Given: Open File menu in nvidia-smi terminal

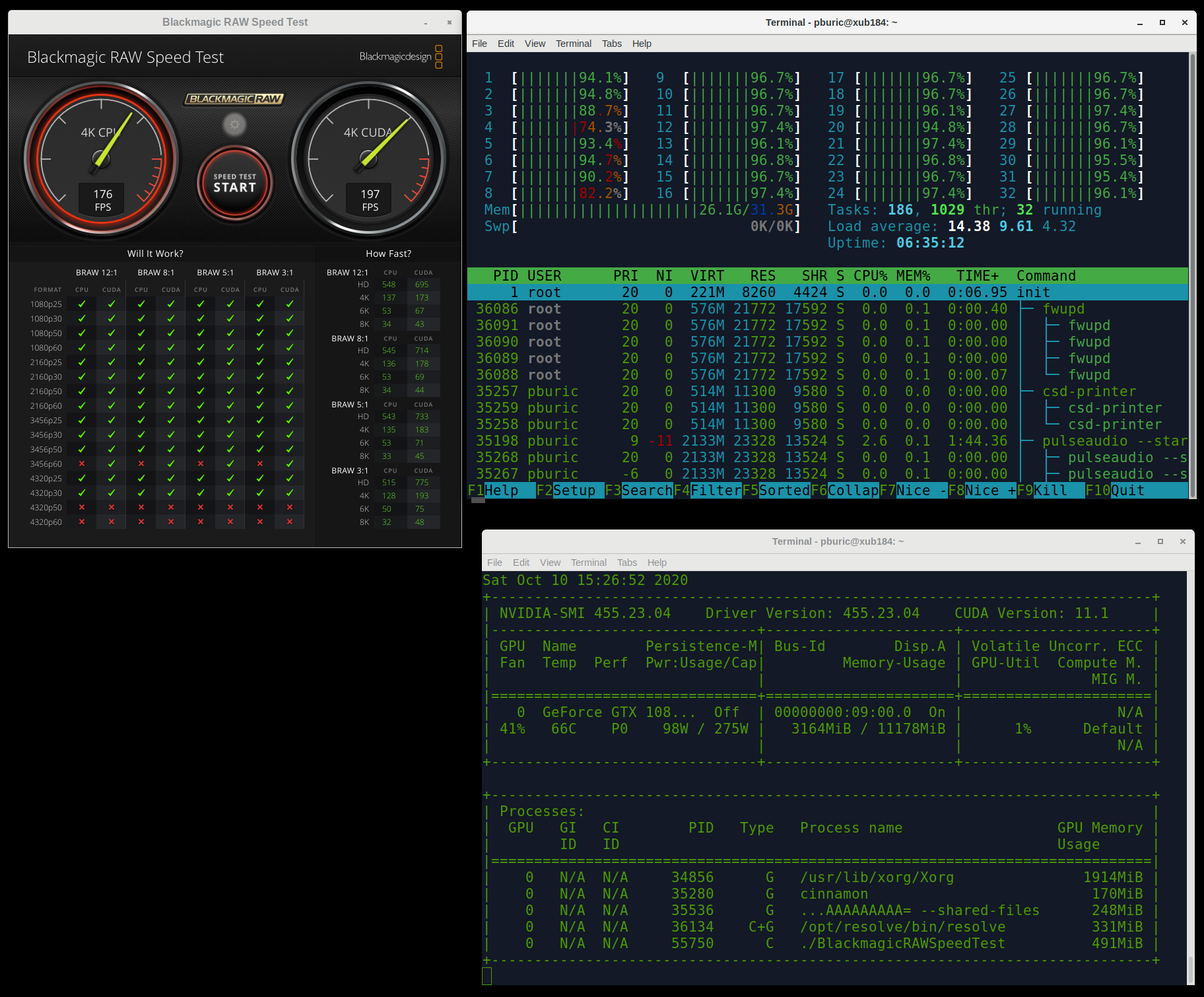Looking at the screenshot, I should (x=494, y=563).
